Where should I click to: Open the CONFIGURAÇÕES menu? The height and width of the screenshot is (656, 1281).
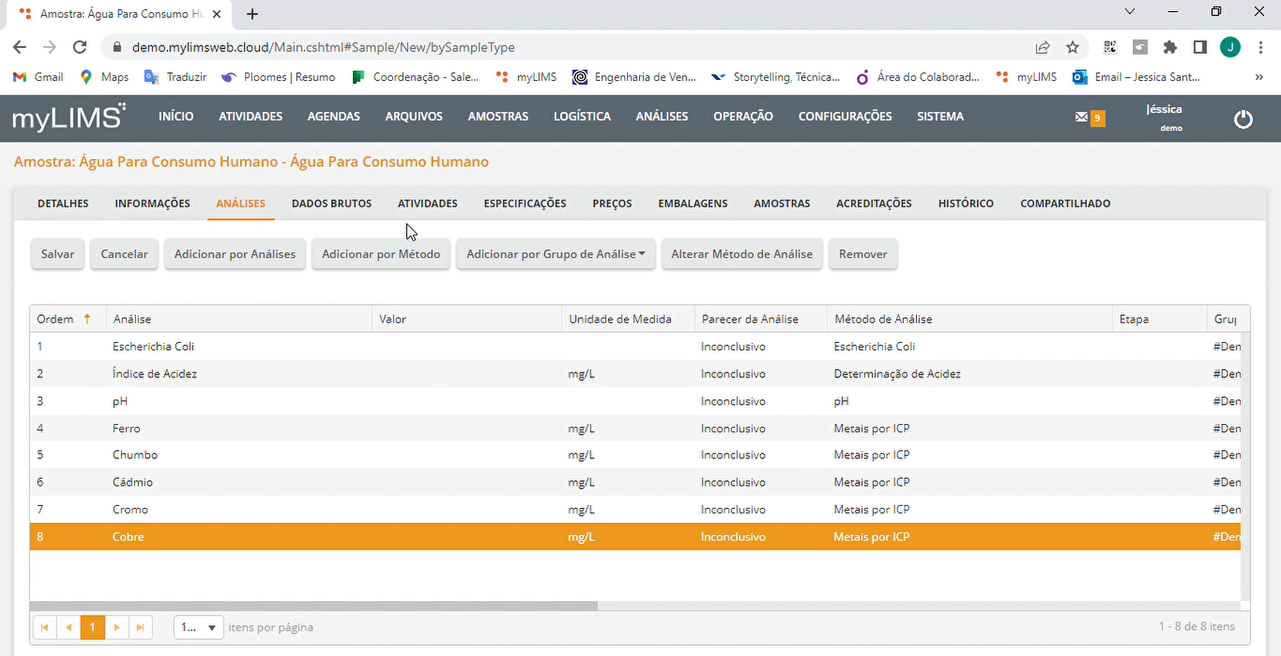845,117
